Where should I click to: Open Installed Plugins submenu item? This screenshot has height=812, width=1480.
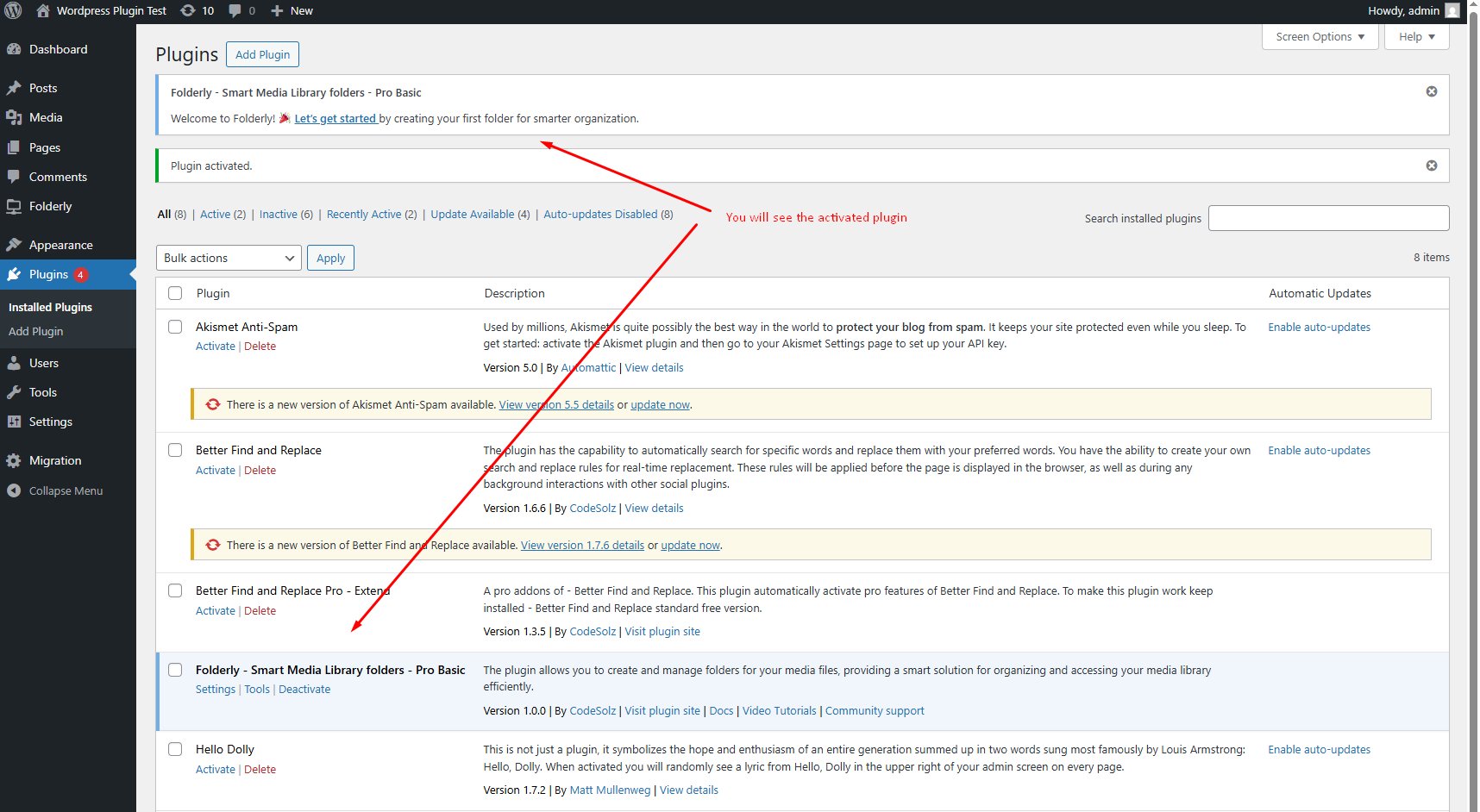pos(50,307)
